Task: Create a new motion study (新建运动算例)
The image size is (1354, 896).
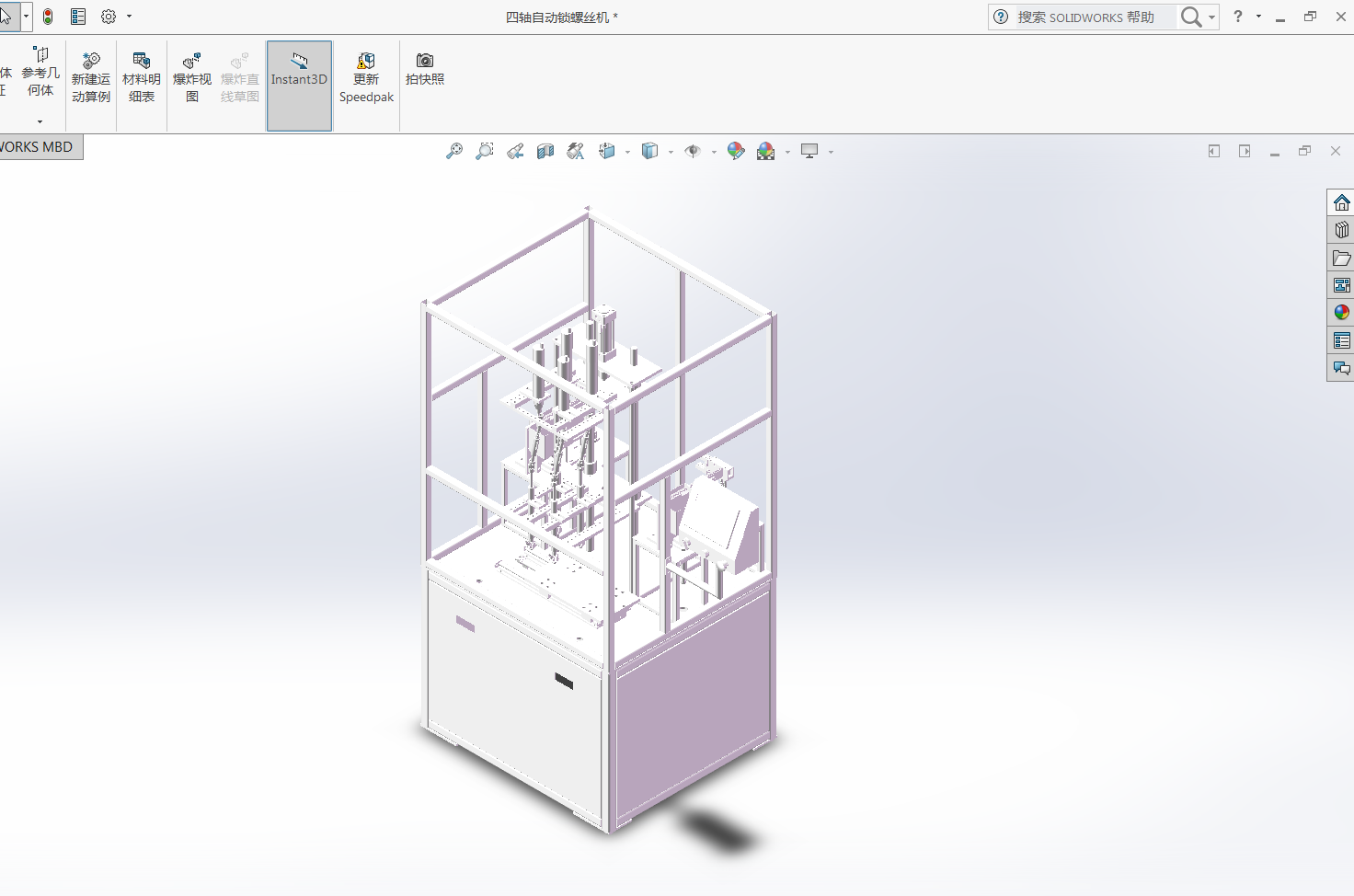Action: point(91,78)
